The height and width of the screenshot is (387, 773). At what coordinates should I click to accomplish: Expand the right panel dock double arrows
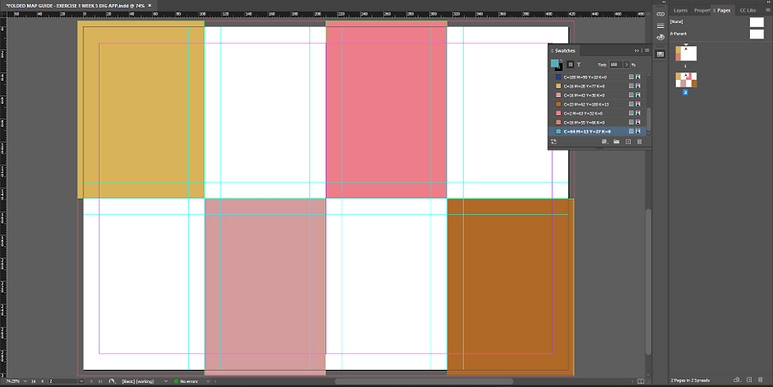pos(768,2)
